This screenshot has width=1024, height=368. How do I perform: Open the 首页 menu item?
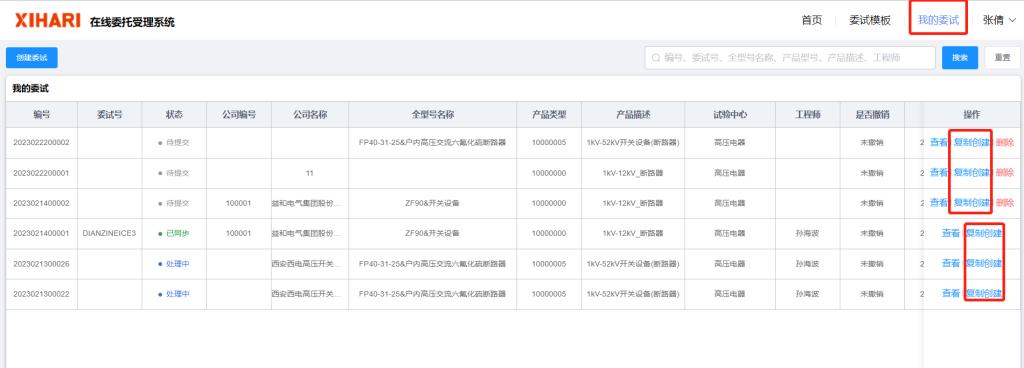[812, 20]
